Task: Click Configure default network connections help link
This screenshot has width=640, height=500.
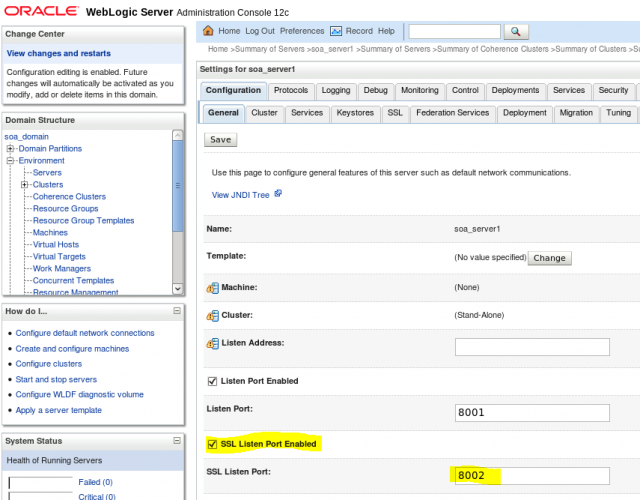Action: pyautogui.click(x=85, y=333)
